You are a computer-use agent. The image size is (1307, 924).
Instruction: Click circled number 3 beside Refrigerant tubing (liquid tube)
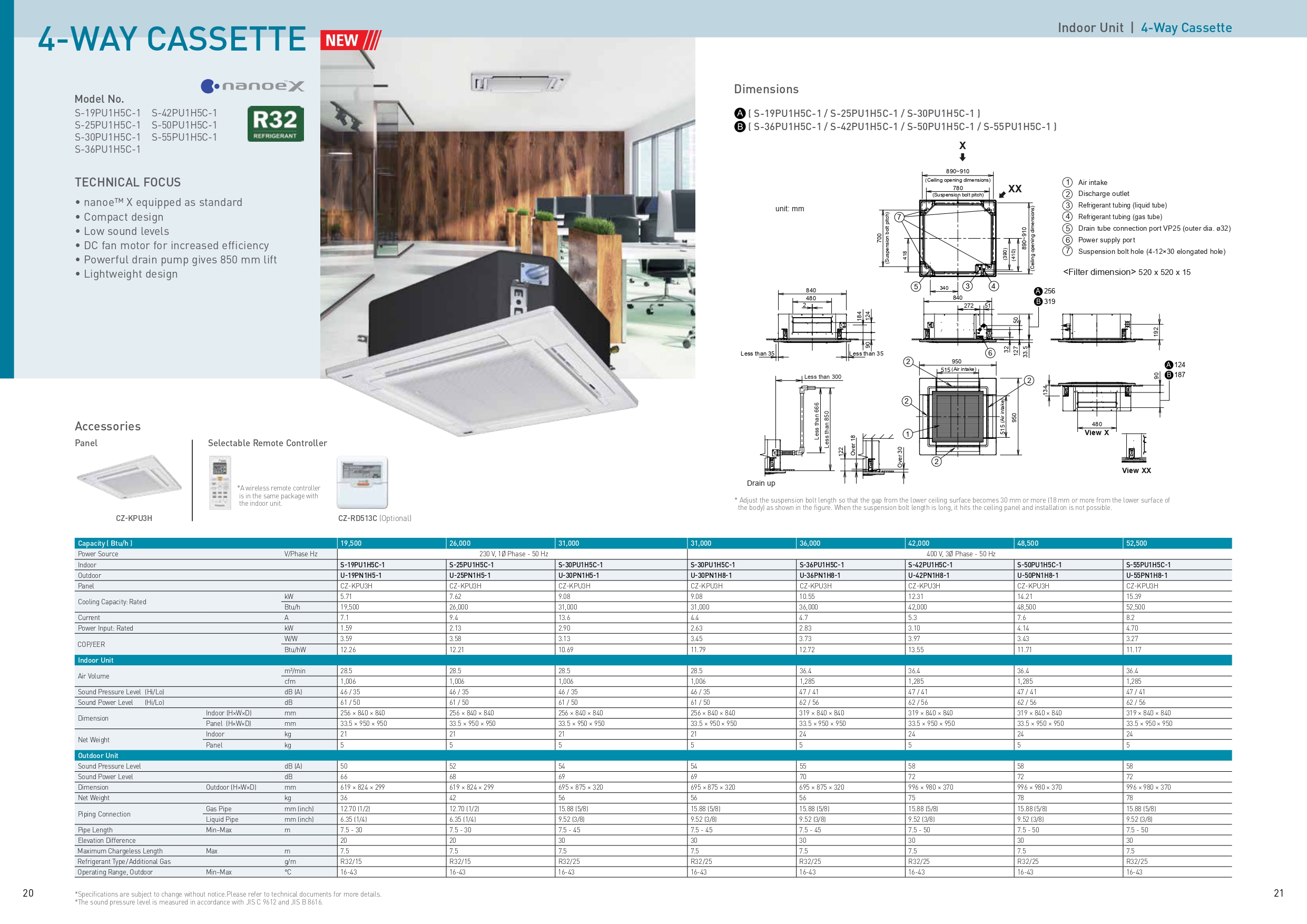(x=1067, y=205)
